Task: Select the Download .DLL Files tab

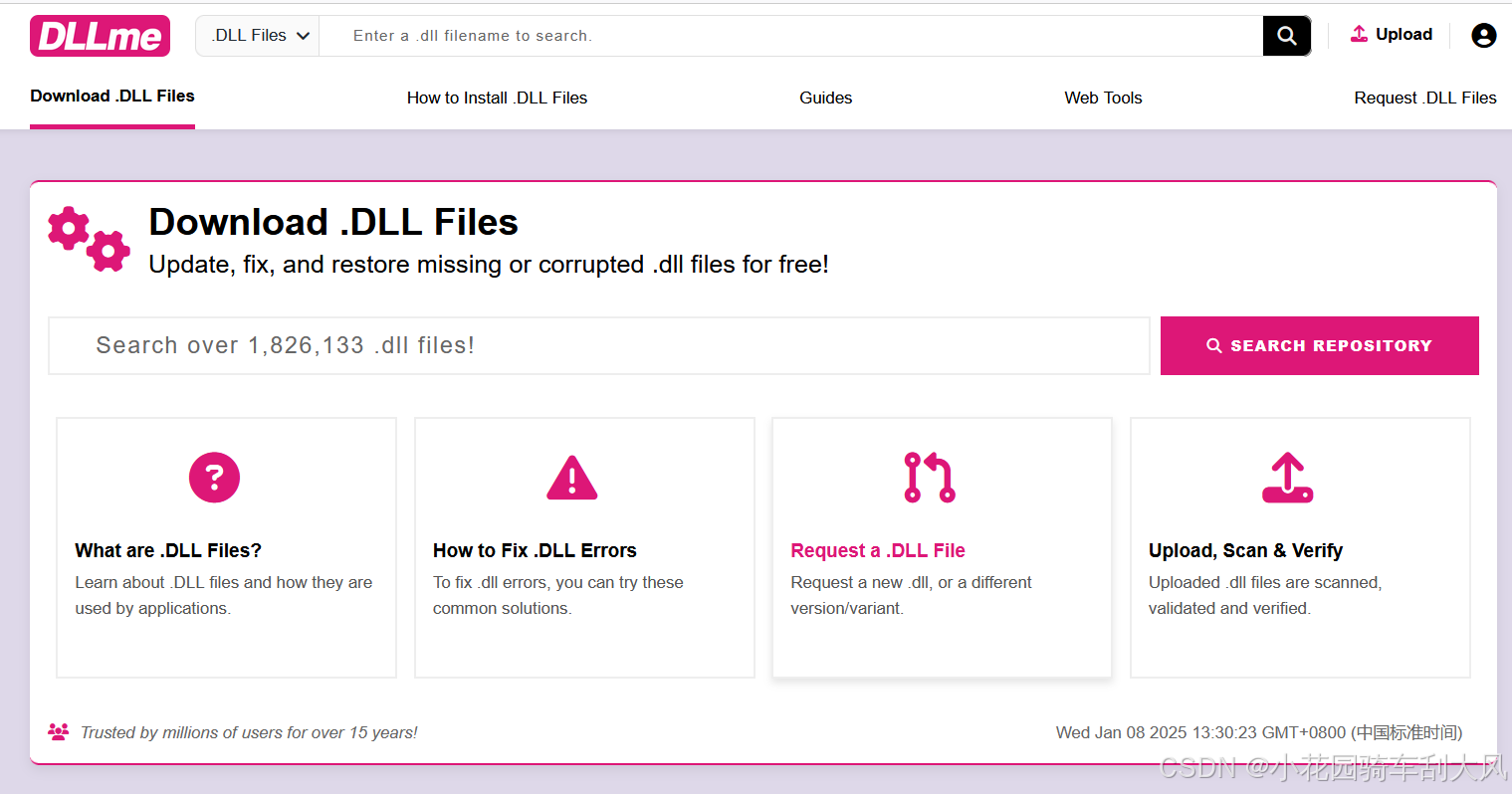Action: 112,97
